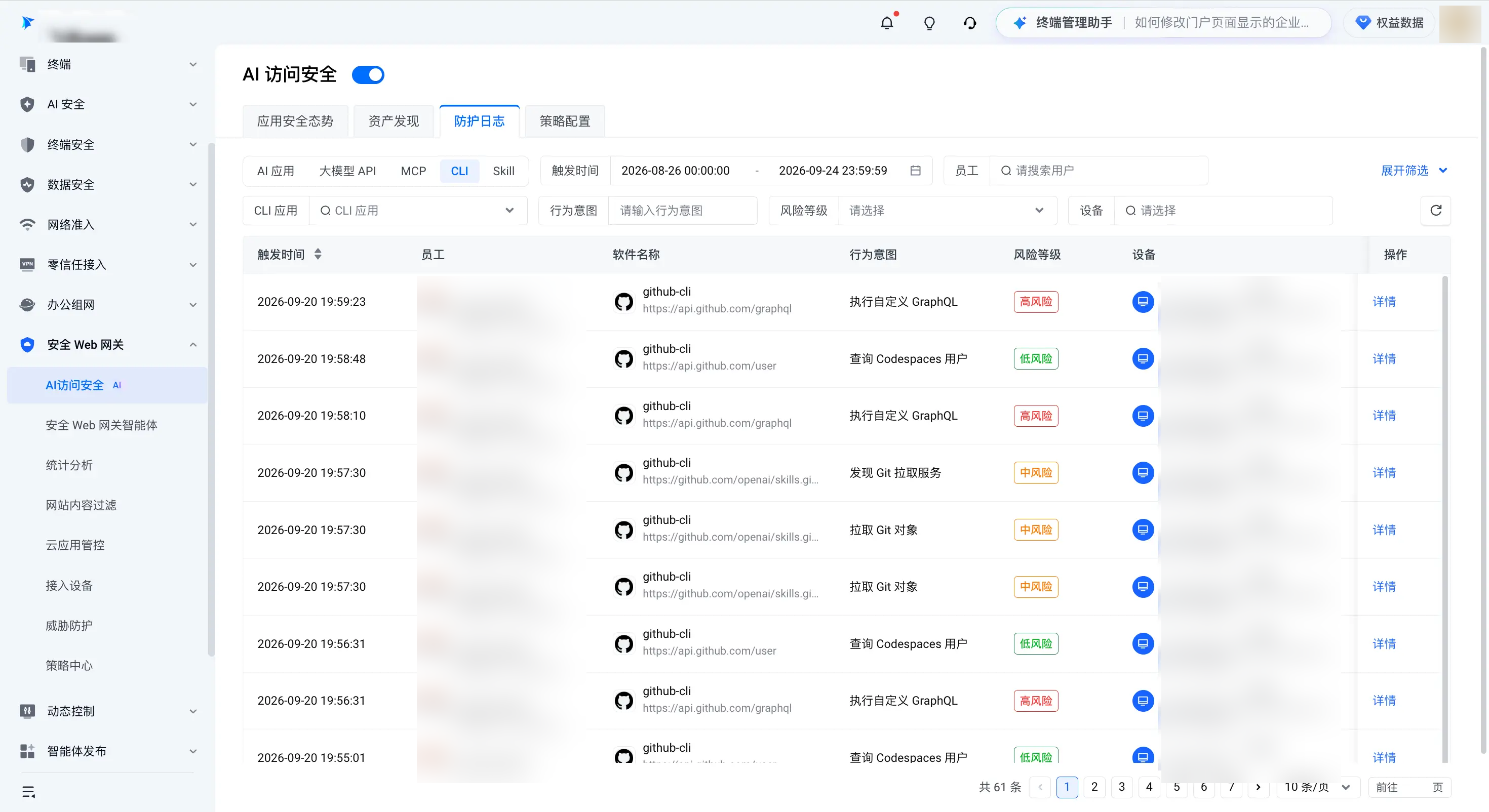Click the 网络准入 wifi icon
1489x812 pixels.
(x=27, y=224)
